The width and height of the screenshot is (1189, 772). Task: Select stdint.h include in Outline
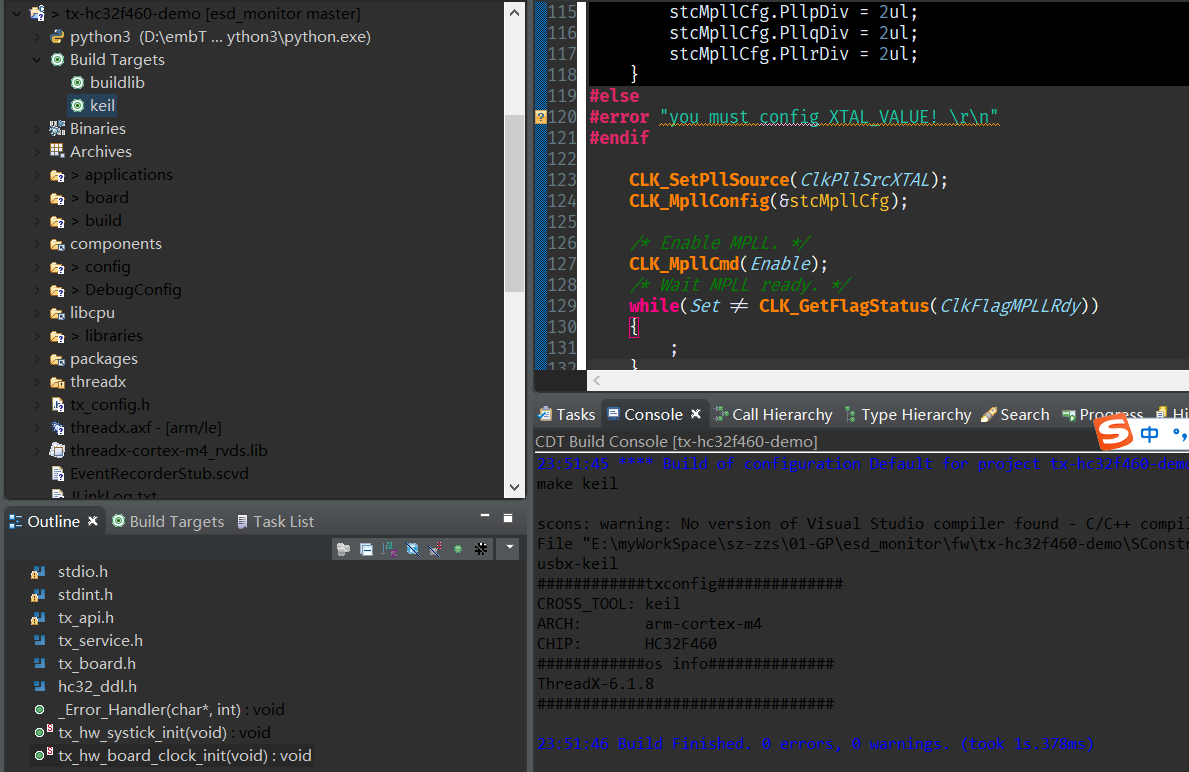pyautogui.click(x=85, y=595)
